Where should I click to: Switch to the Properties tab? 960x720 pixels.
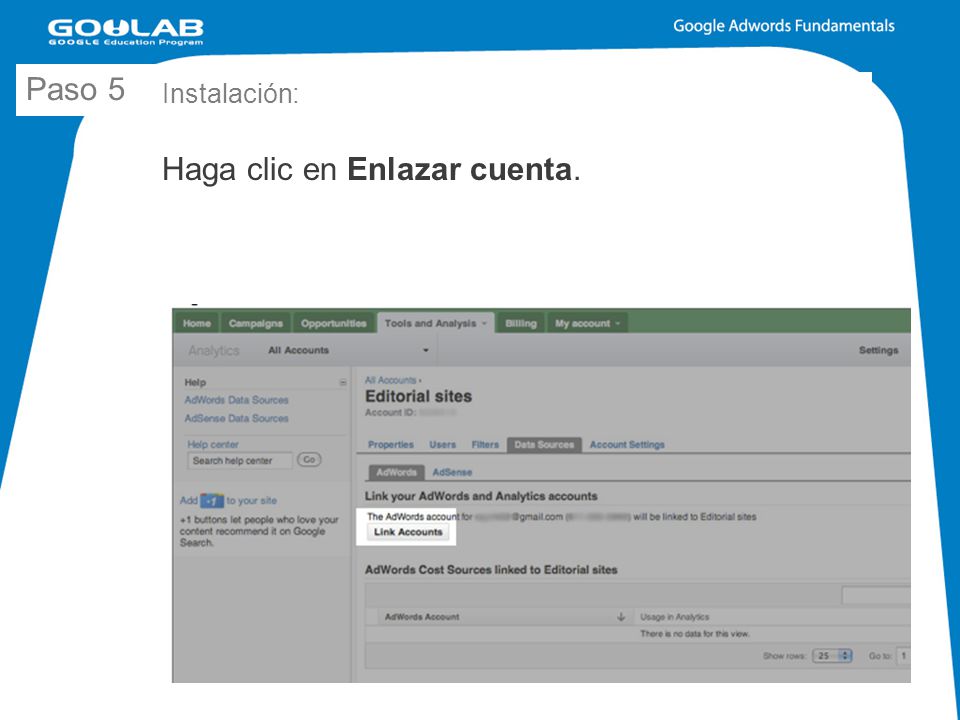(391, 444)
